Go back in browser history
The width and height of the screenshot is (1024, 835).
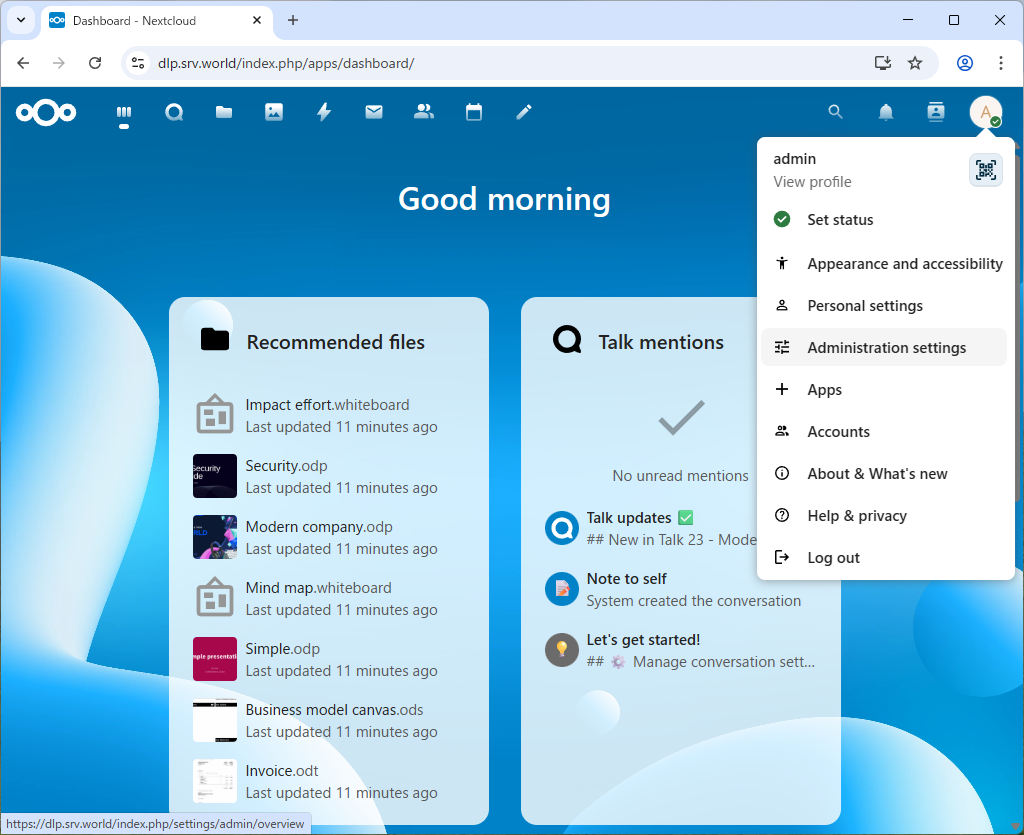24,63
